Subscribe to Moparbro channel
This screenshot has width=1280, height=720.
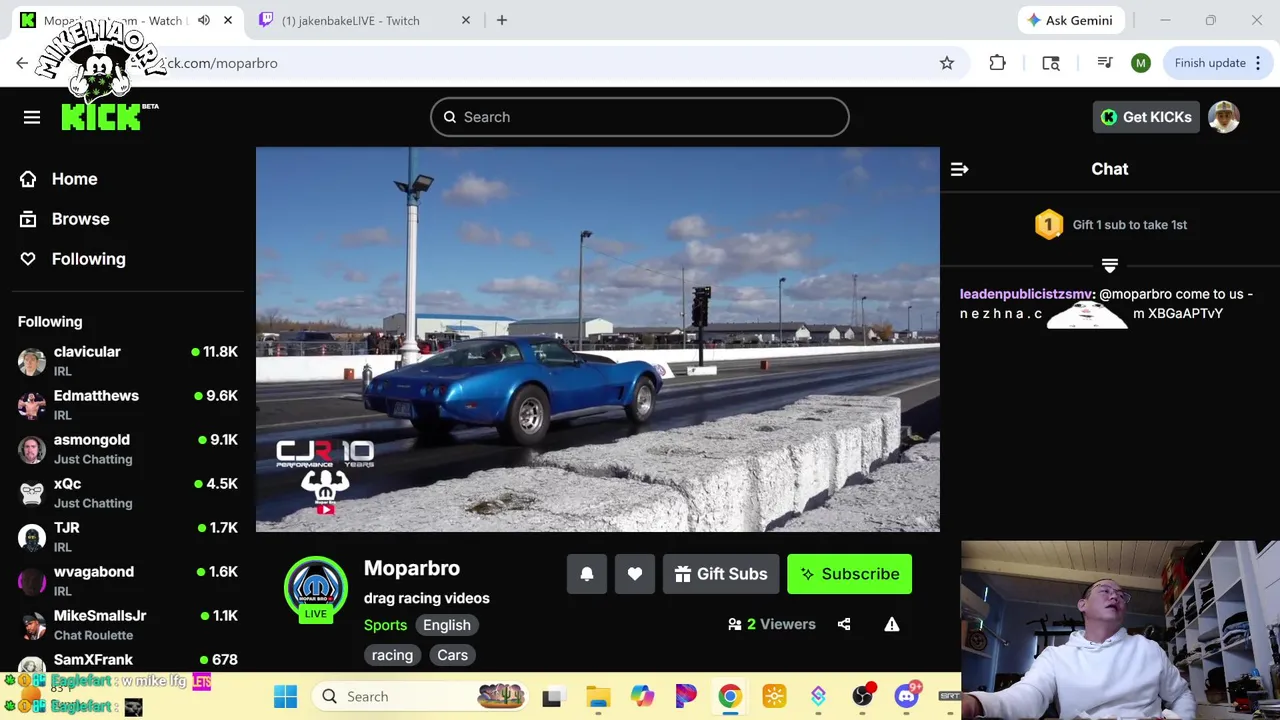[849, 574]
